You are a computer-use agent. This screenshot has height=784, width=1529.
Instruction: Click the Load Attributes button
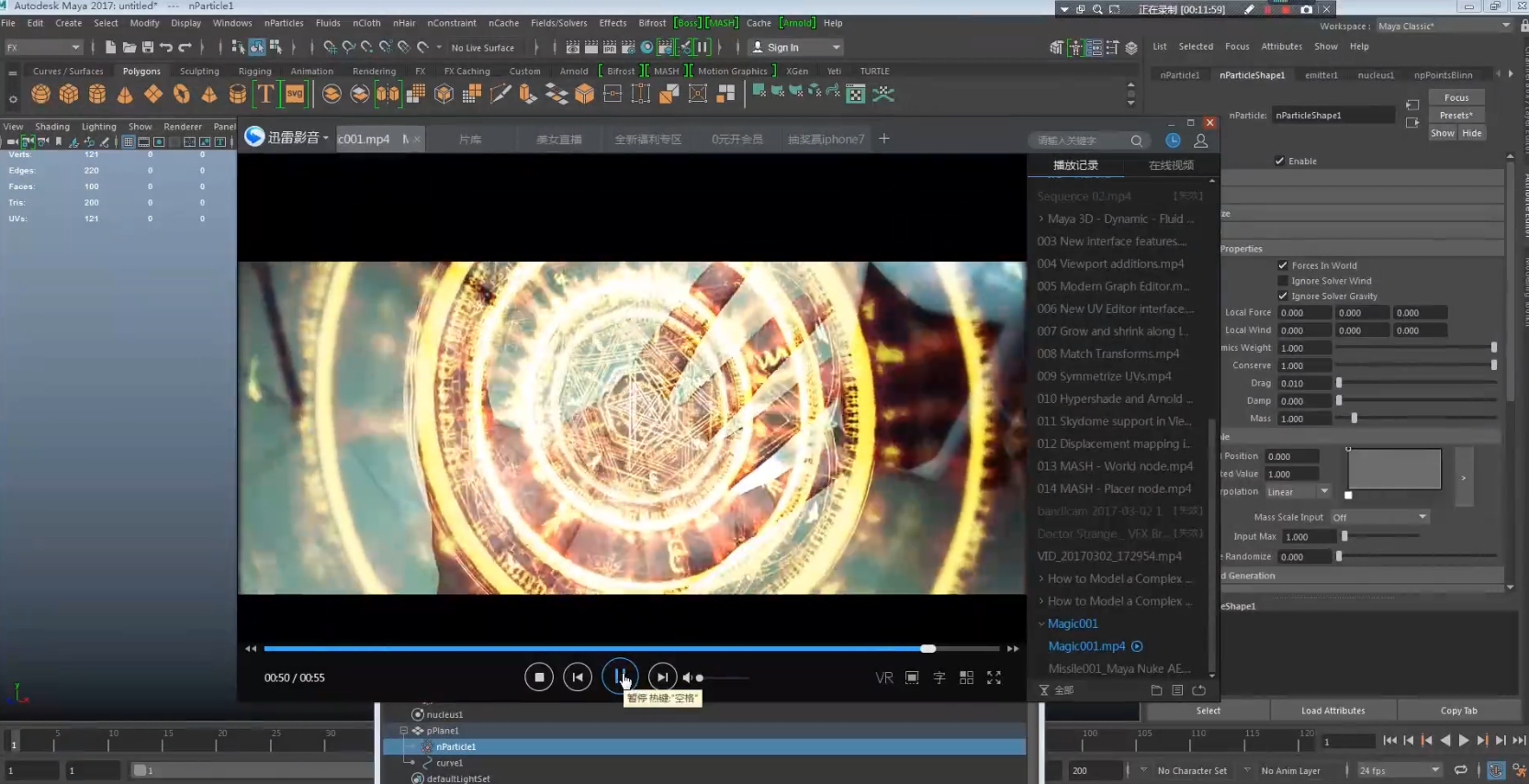click(1332, 711)
